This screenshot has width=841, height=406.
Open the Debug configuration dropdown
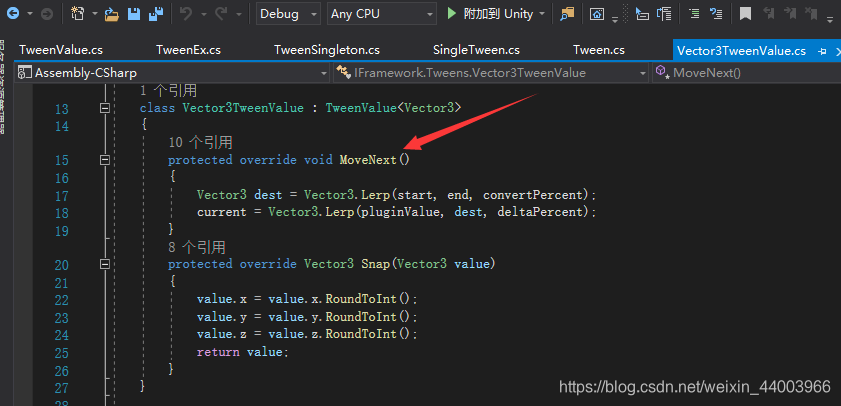tap(289, 14)
